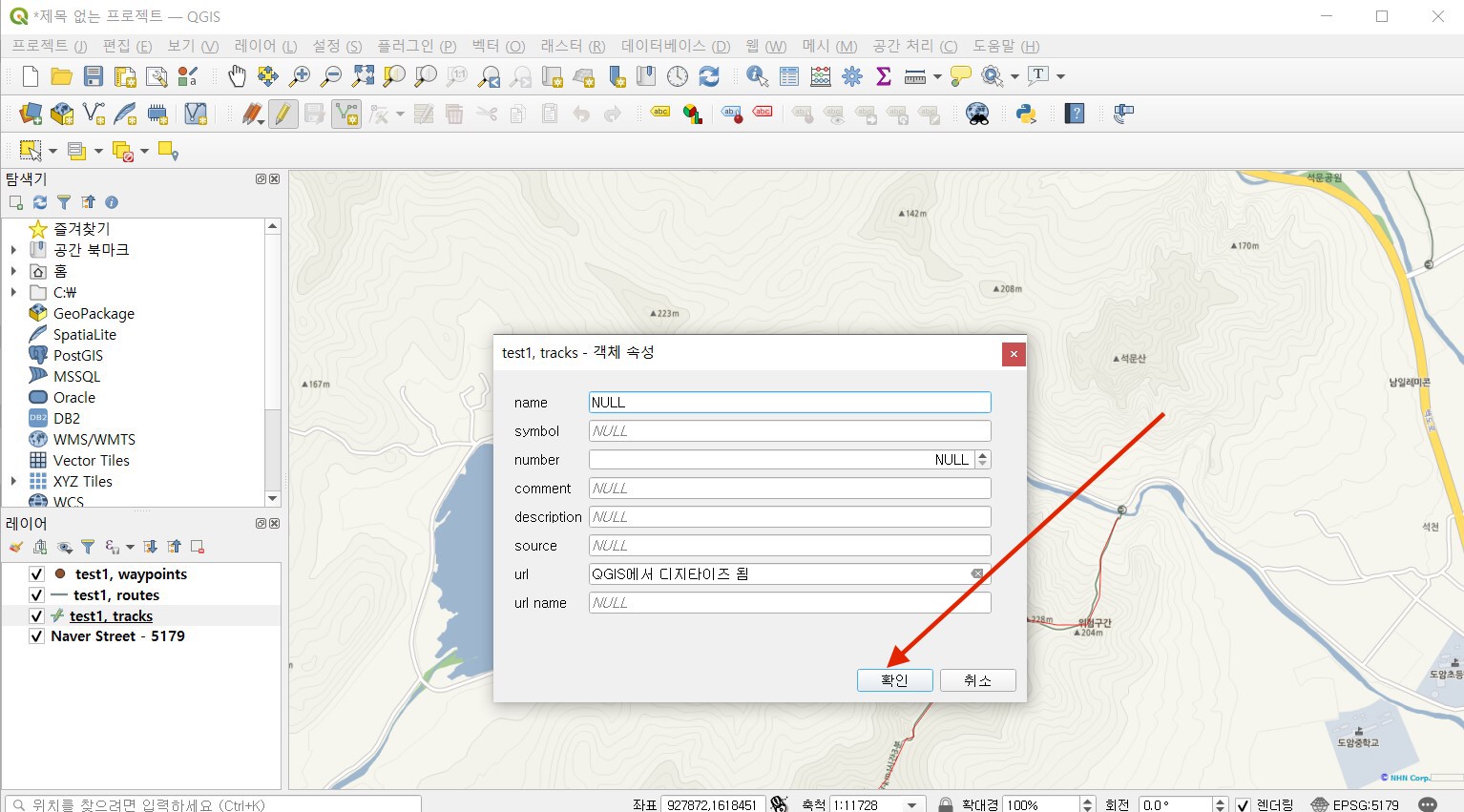This screenshot has height=812, width=1464.
Task: Toggle the scale lock icon in status bar
Action: coord(945,805)
